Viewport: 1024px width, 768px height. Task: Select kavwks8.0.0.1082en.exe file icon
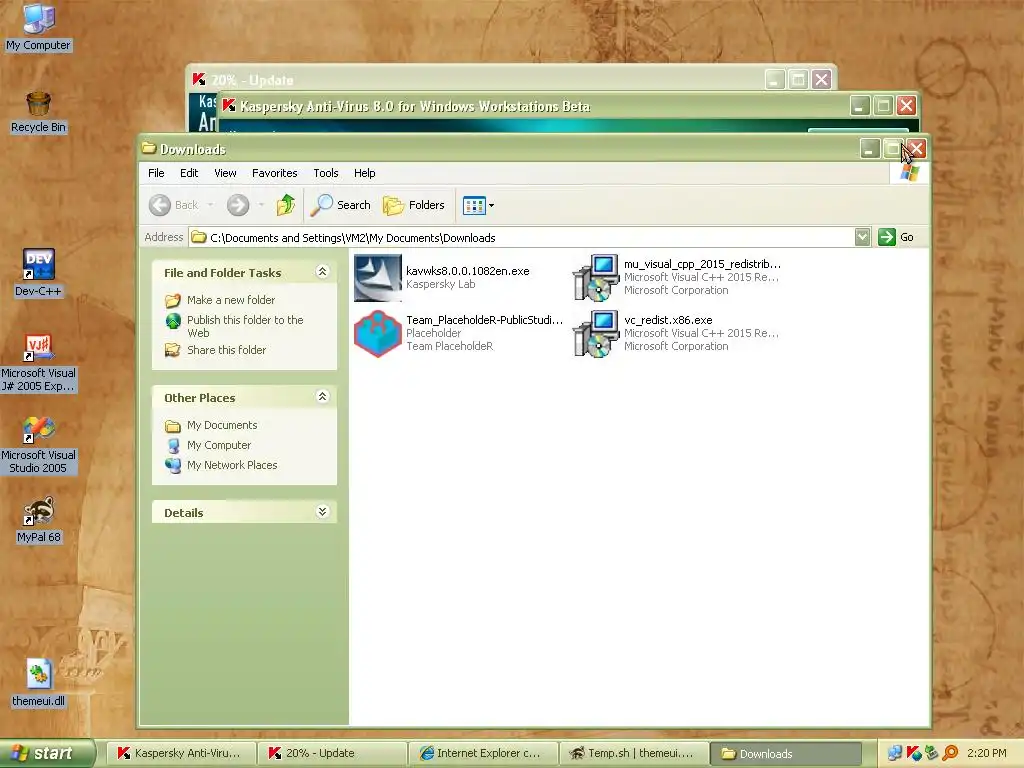(x=377, y=278)
